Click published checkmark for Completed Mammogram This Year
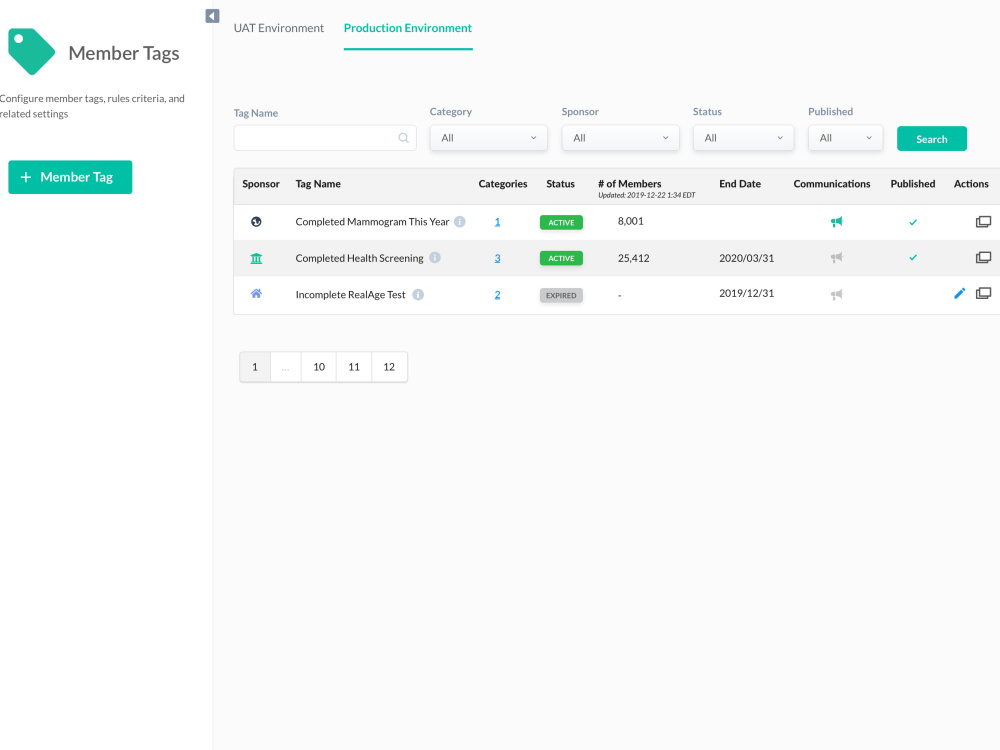1000x750 pixels. point(913,223)
